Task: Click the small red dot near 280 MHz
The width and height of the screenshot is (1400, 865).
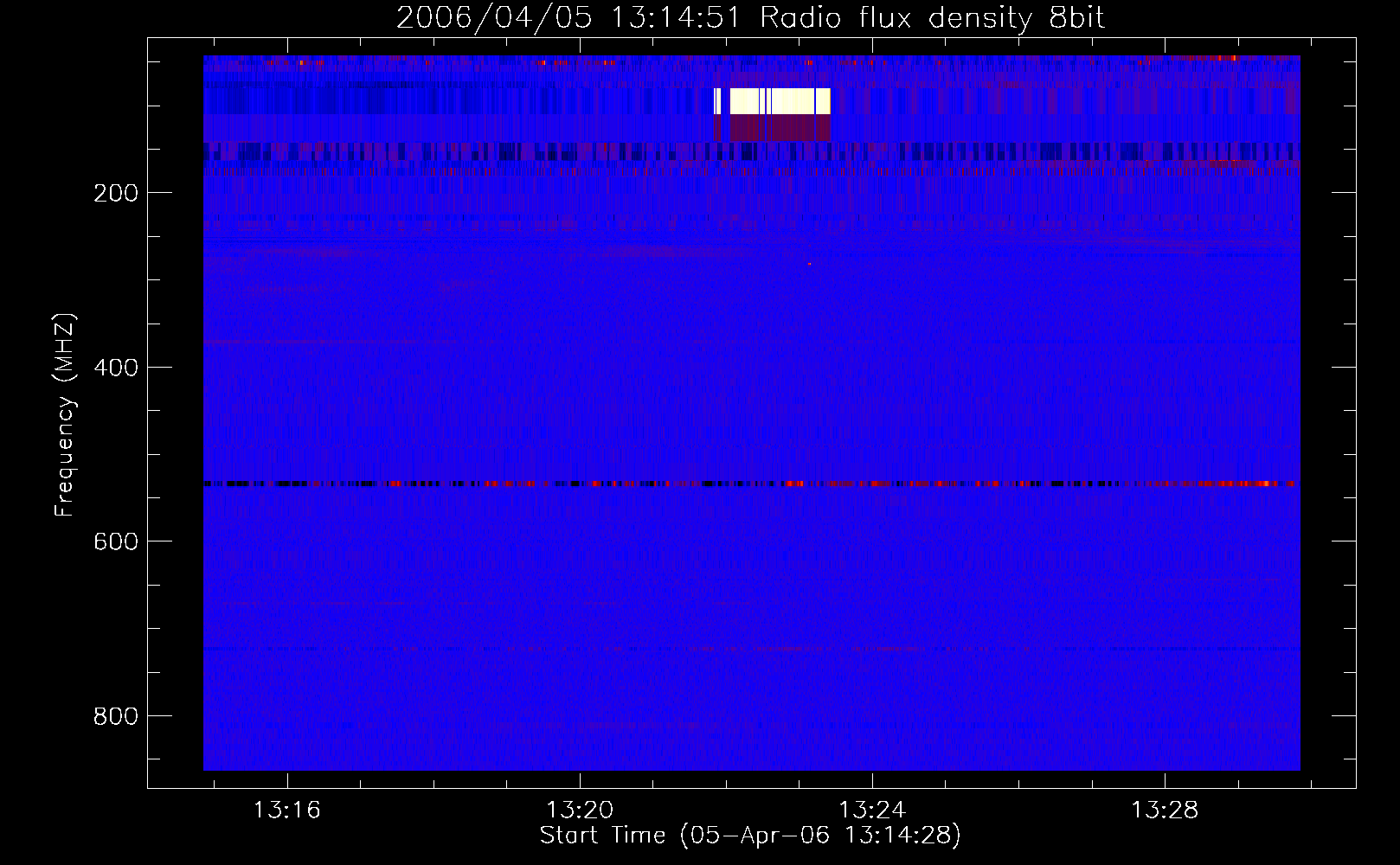Action: (810, 264)
